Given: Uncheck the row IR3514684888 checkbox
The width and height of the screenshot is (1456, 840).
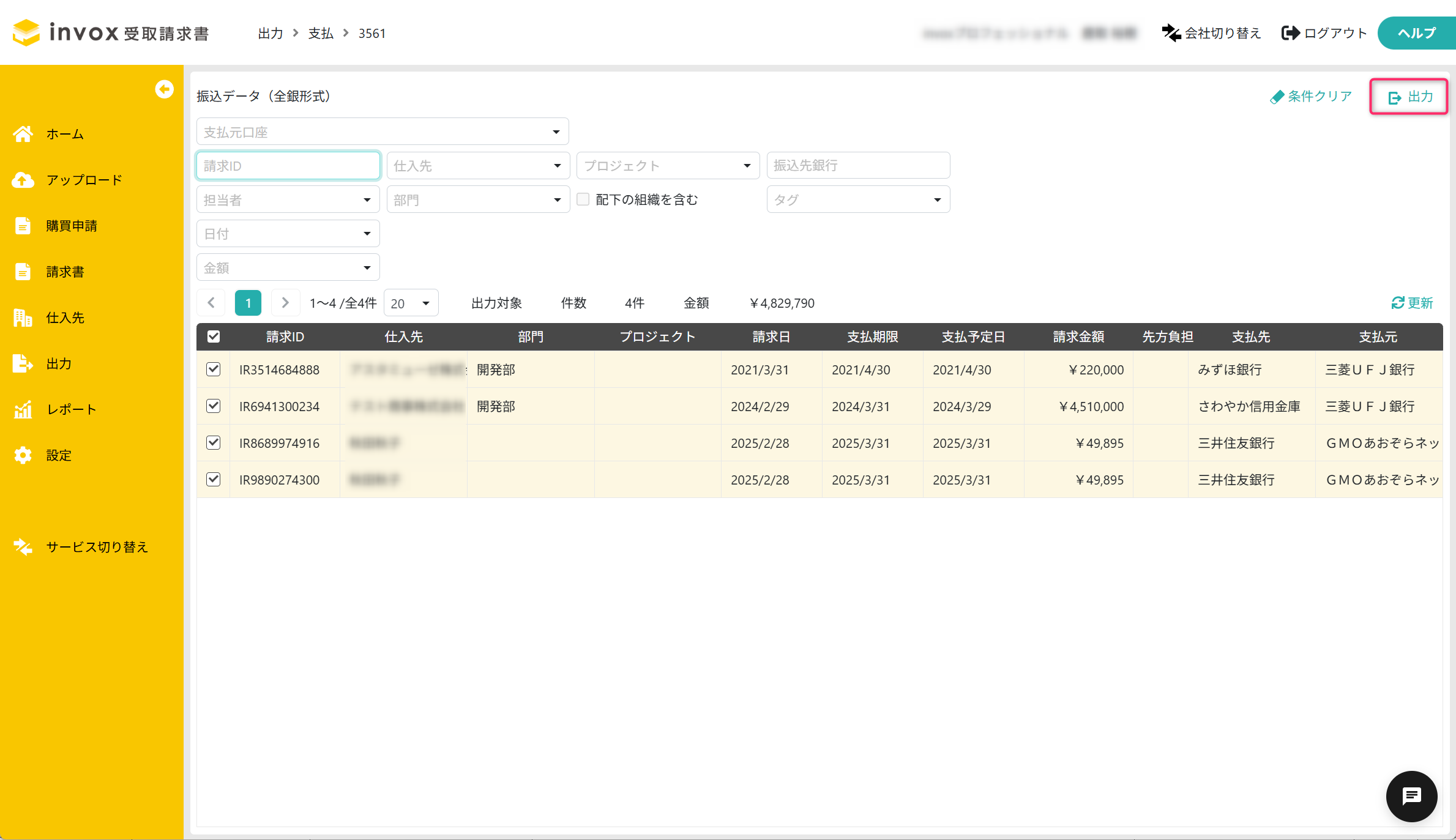Looking at the screenshot, I should 213,370.
